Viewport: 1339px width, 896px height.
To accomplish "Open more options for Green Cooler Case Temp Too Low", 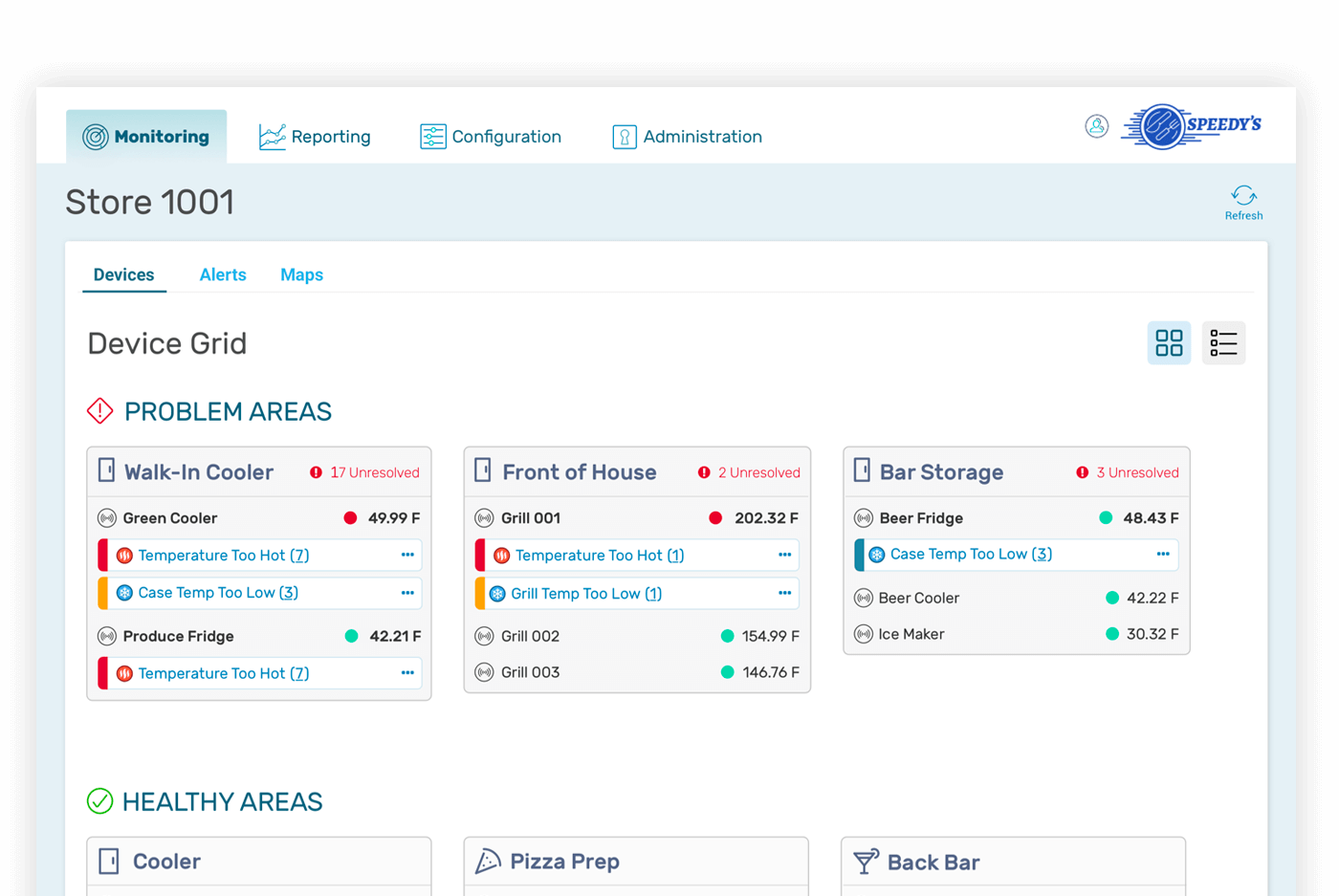I will (x=407, y=593).
